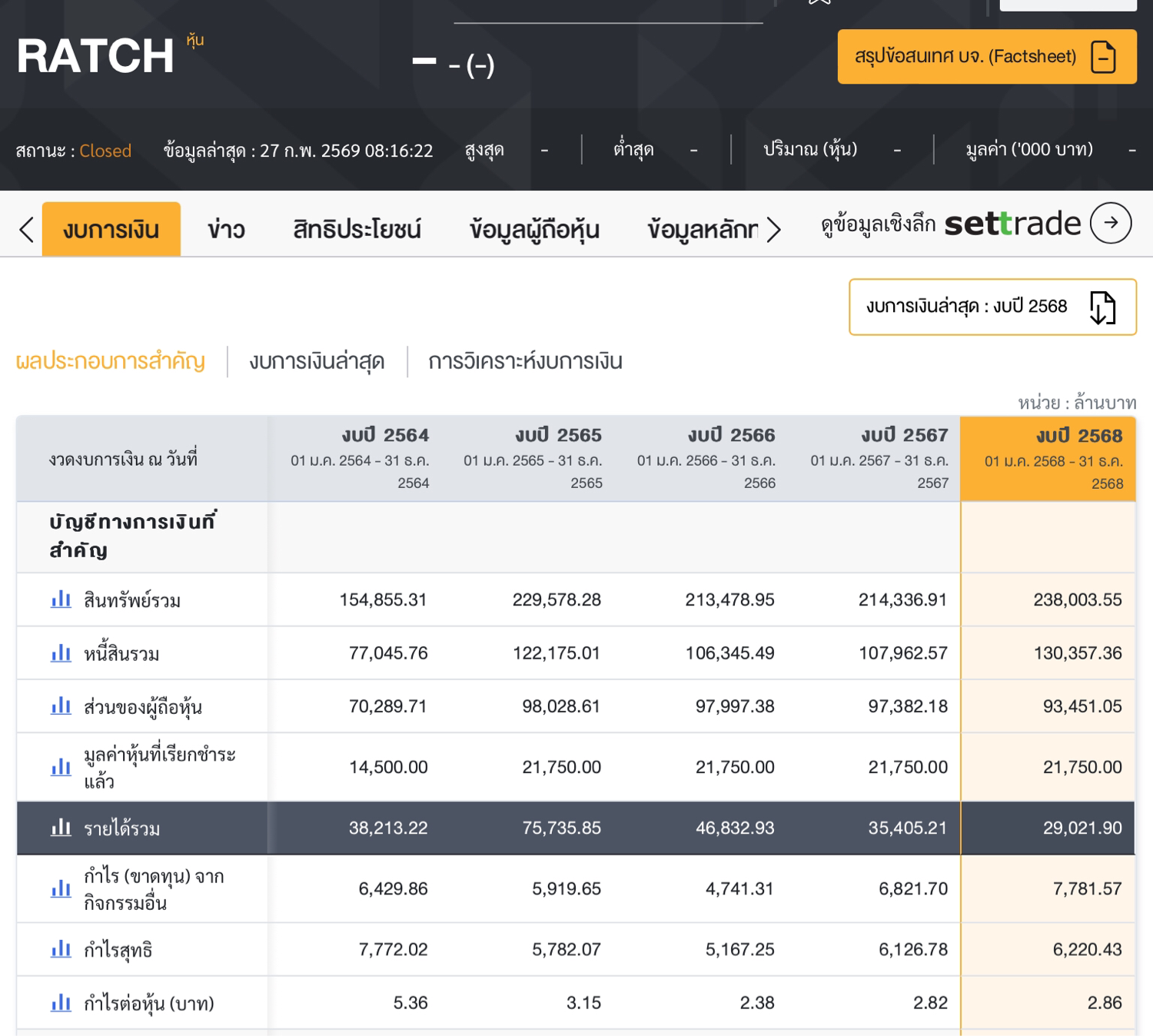Open chart icon for รายได้รวม row
This screenshot has height=1036, width=1153.
61,828
